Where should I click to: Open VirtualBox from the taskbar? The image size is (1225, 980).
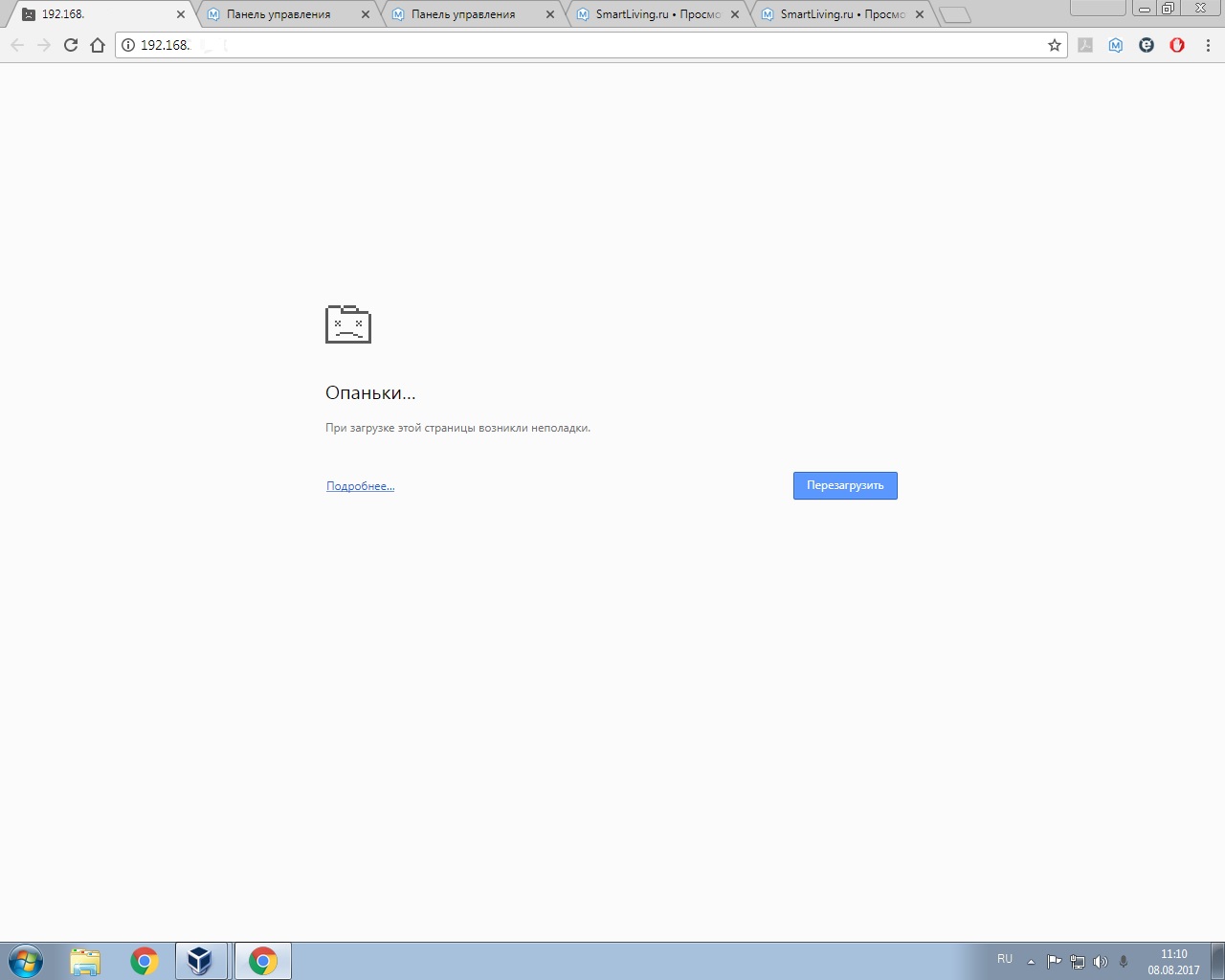tap(200, 961)
